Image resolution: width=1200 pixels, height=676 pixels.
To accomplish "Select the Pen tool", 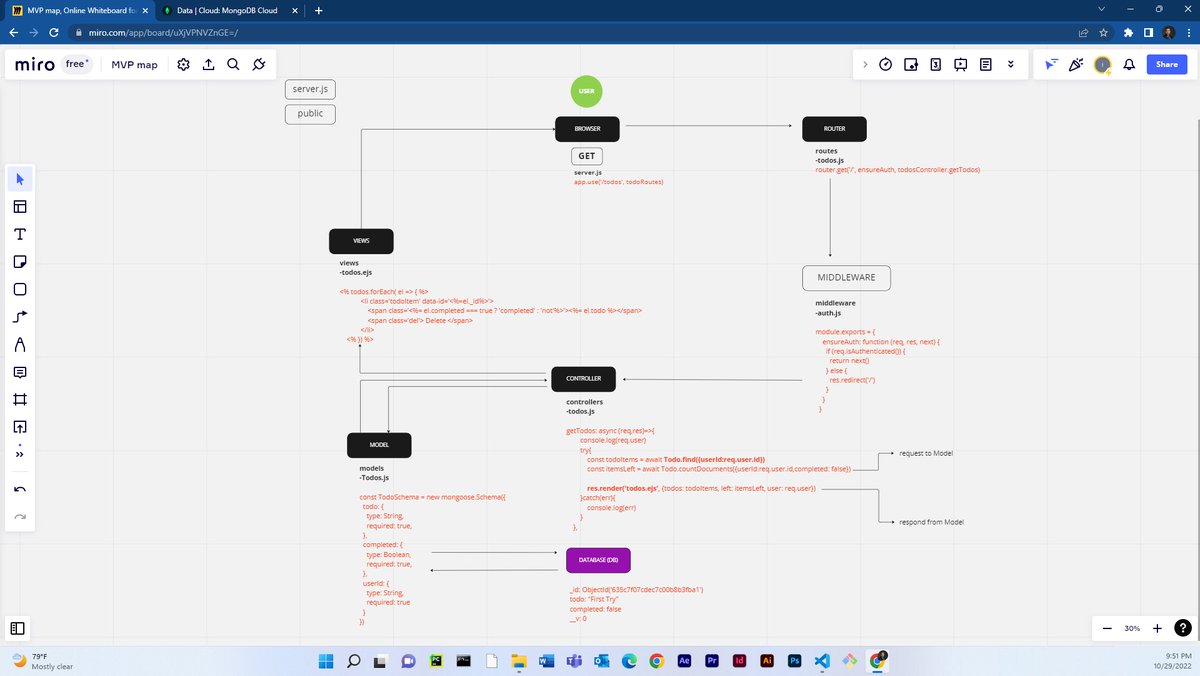I will 20,345.
